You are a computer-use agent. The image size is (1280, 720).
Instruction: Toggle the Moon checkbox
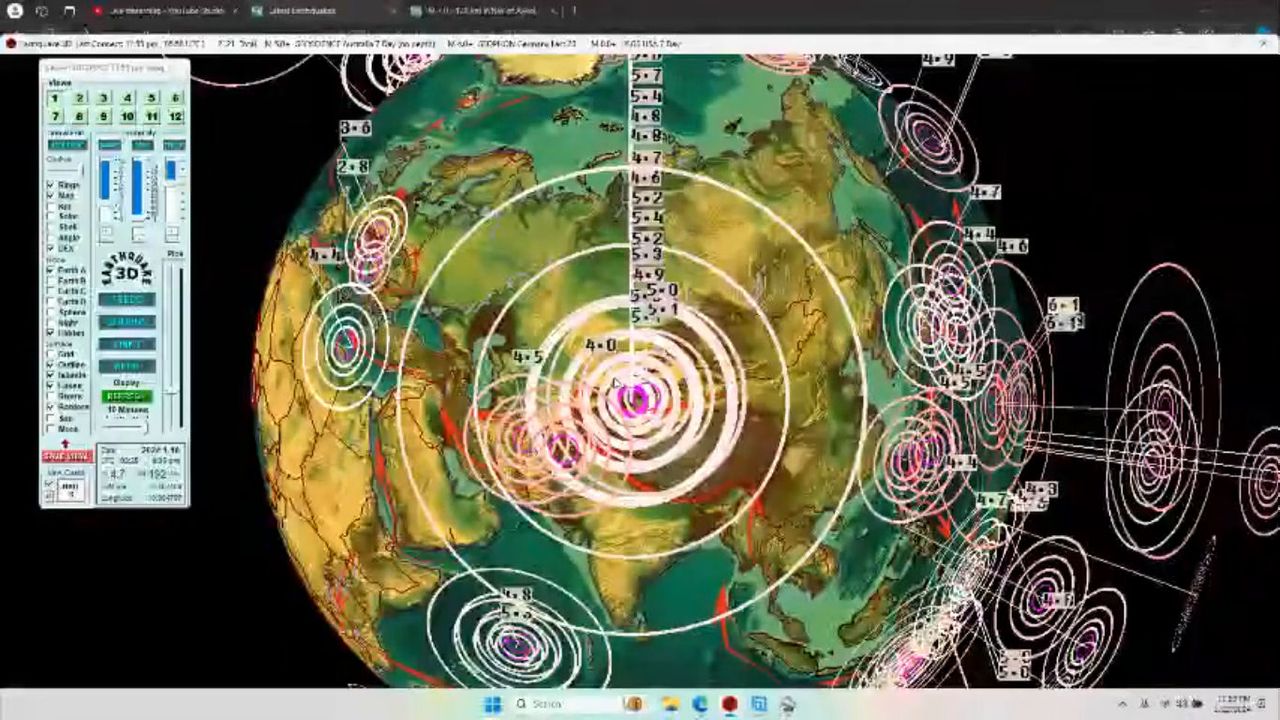tap(51, 429)
